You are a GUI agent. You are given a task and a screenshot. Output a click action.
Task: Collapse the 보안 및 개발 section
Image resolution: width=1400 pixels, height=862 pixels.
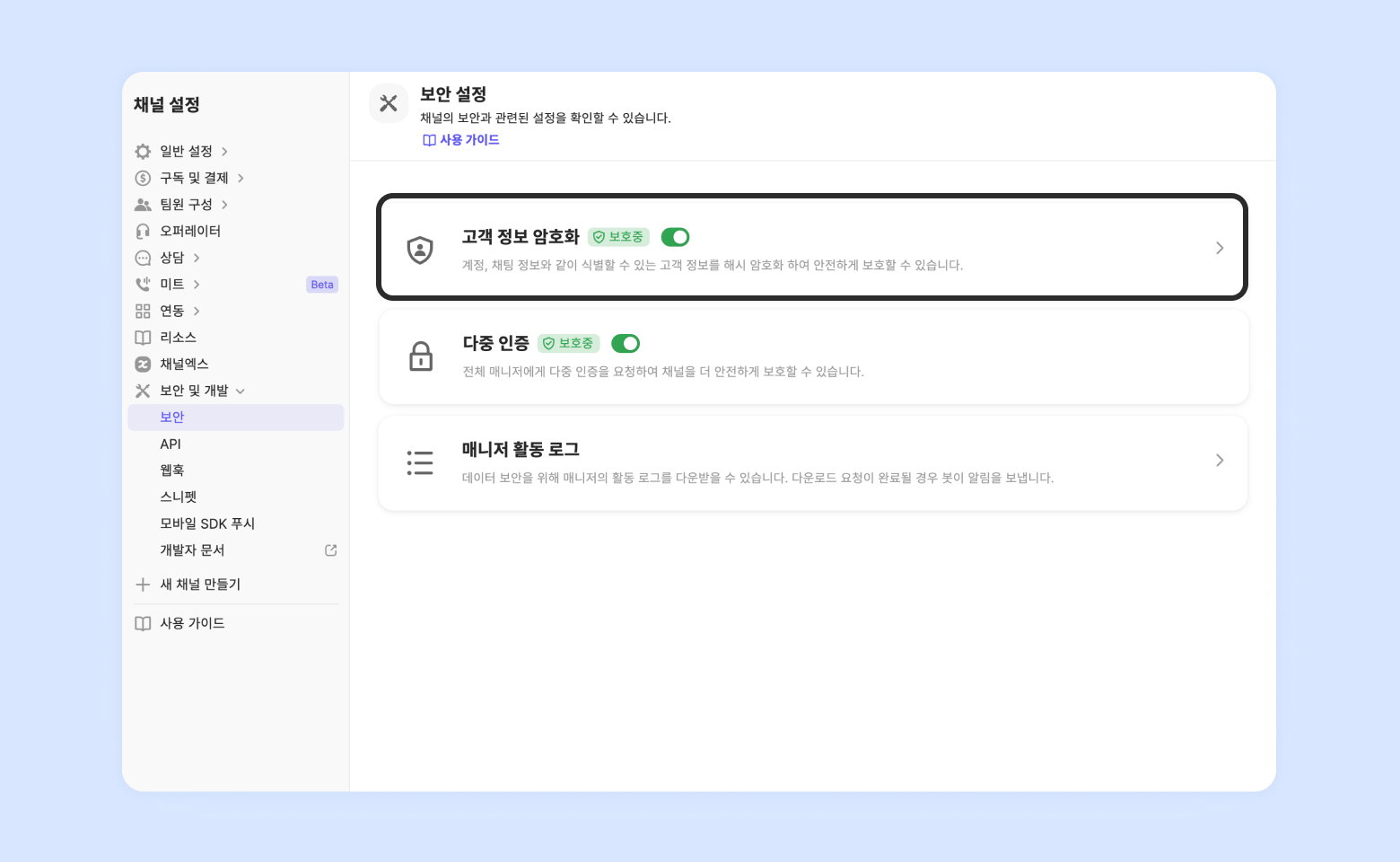pyautogui.click(x=241, y=391)
